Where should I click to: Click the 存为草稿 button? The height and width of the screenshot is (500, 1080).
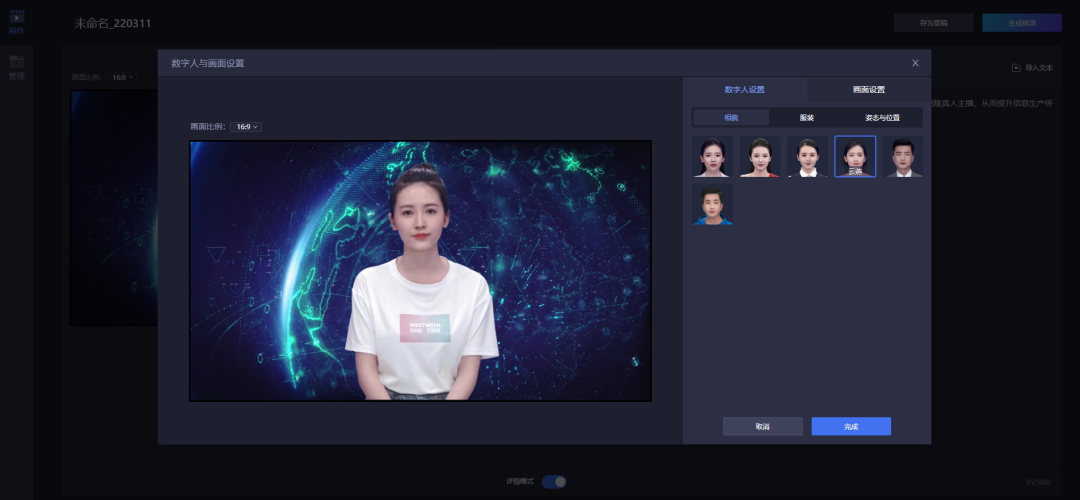point(933,23)
